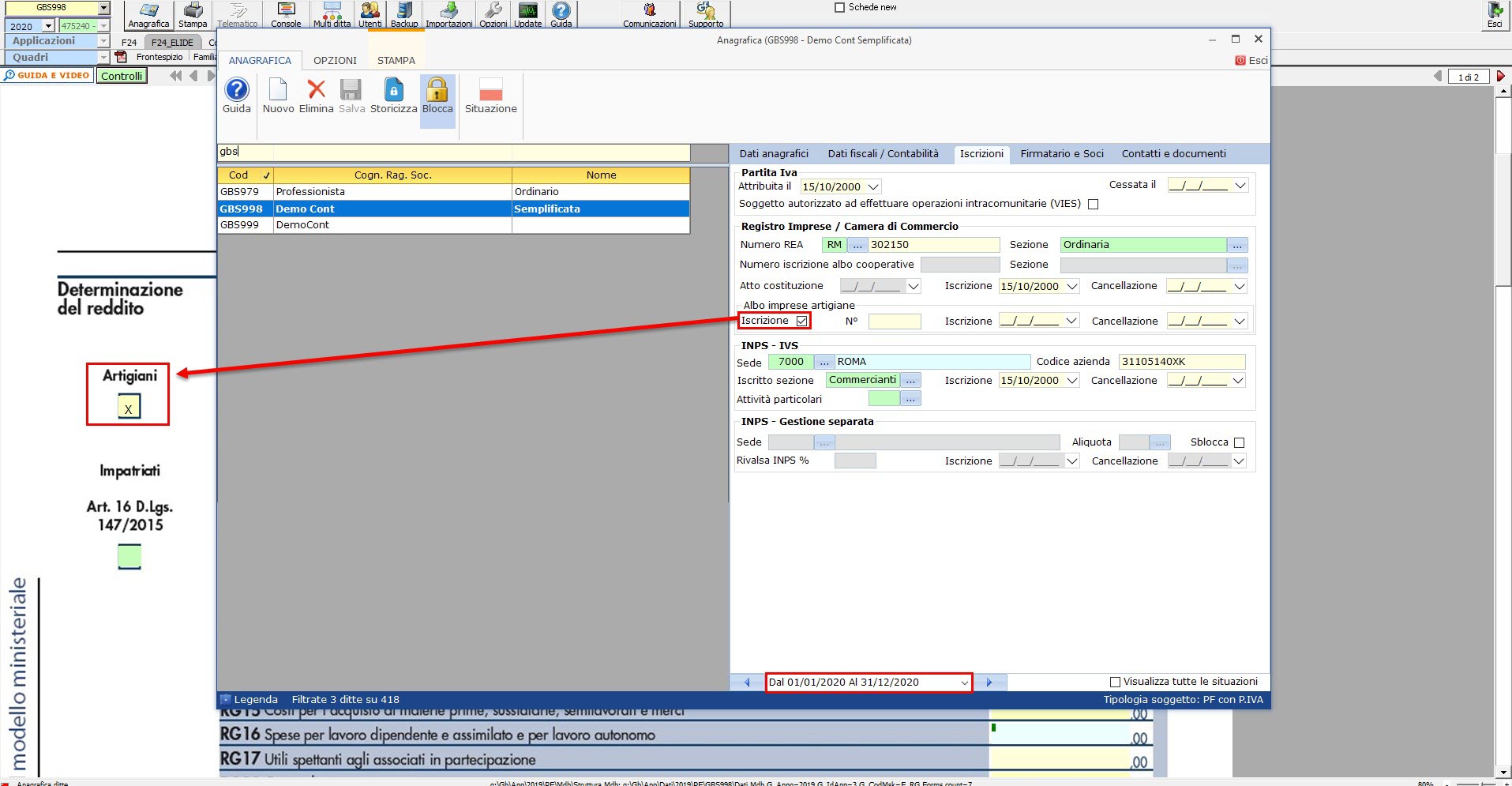
Task: Go to next situation period arrow
Action: point(989,682)
